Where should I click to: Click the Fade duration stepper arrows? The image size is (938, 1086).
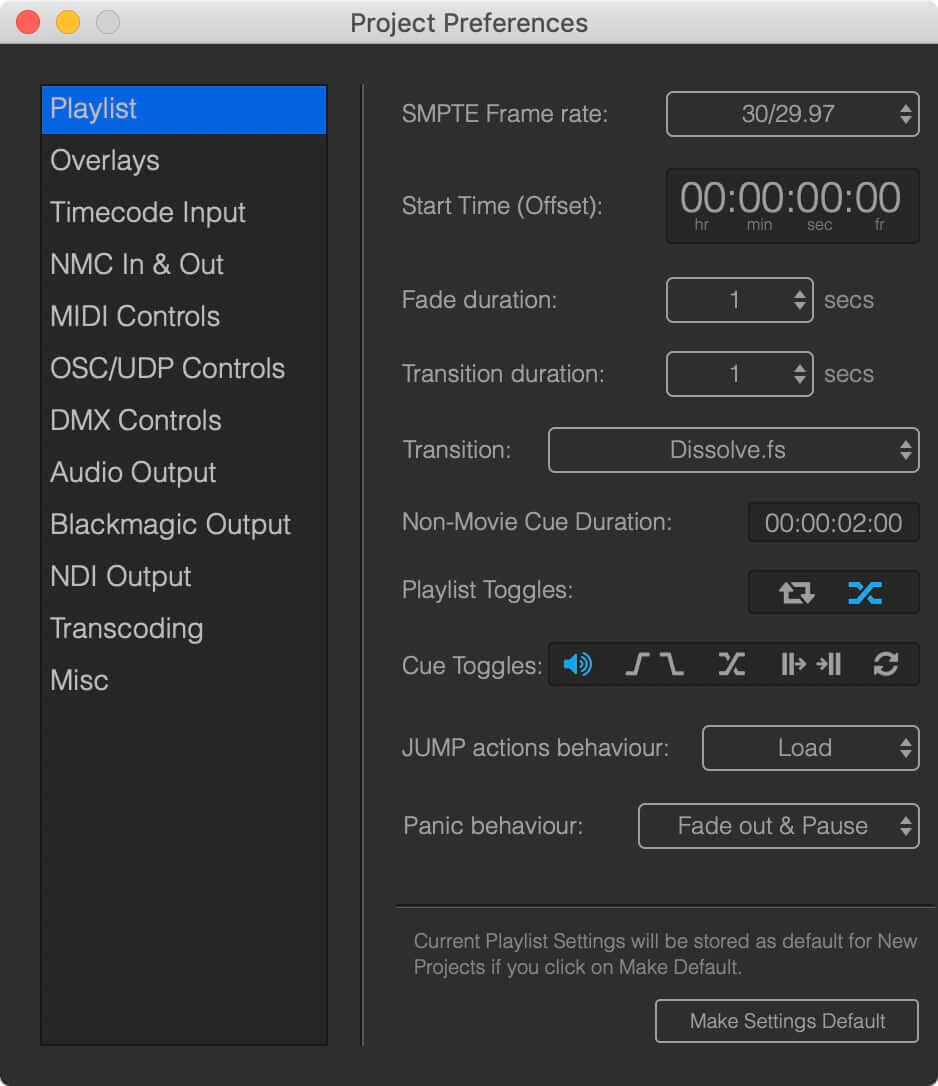point(800,300)
